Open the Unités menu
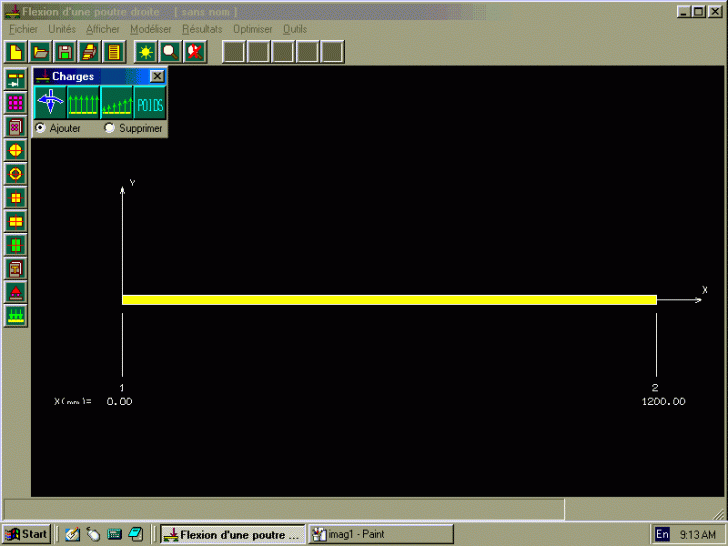Image resolution: width=728 pixels, height=546 pixels. 62,29
